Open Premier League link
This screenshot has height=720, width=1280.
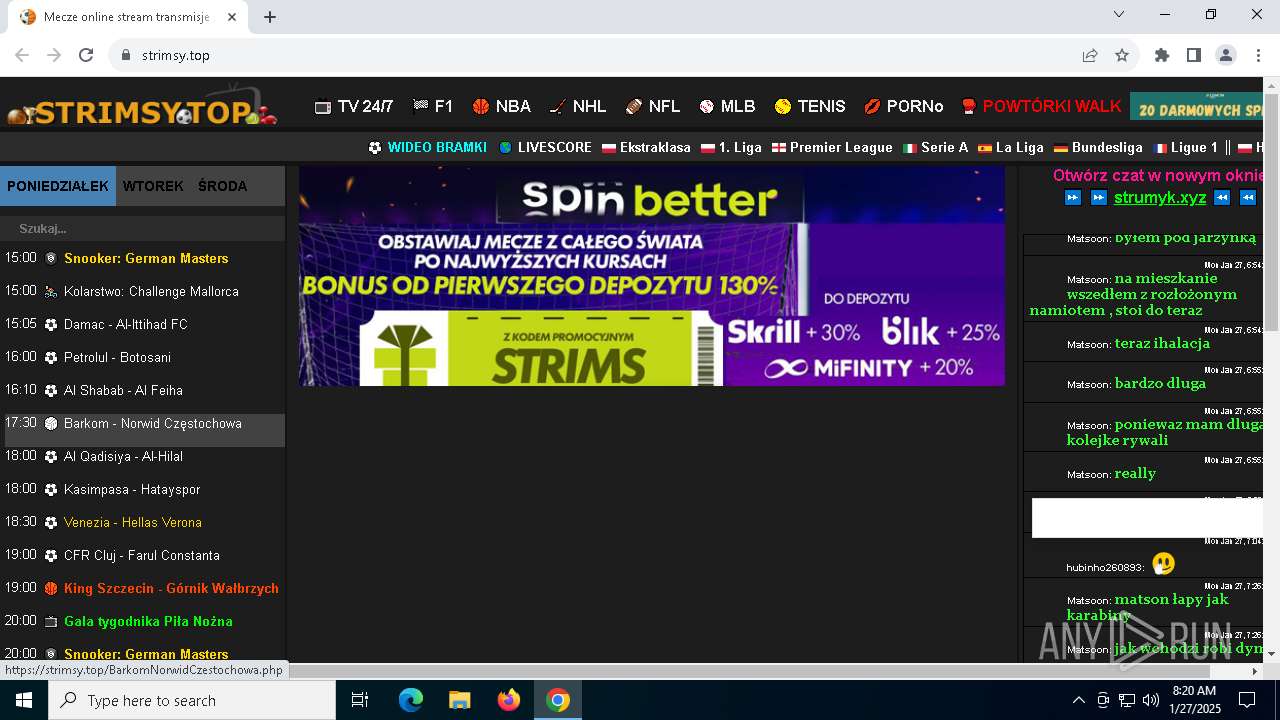pyautogui.click(x=832, y=147)
